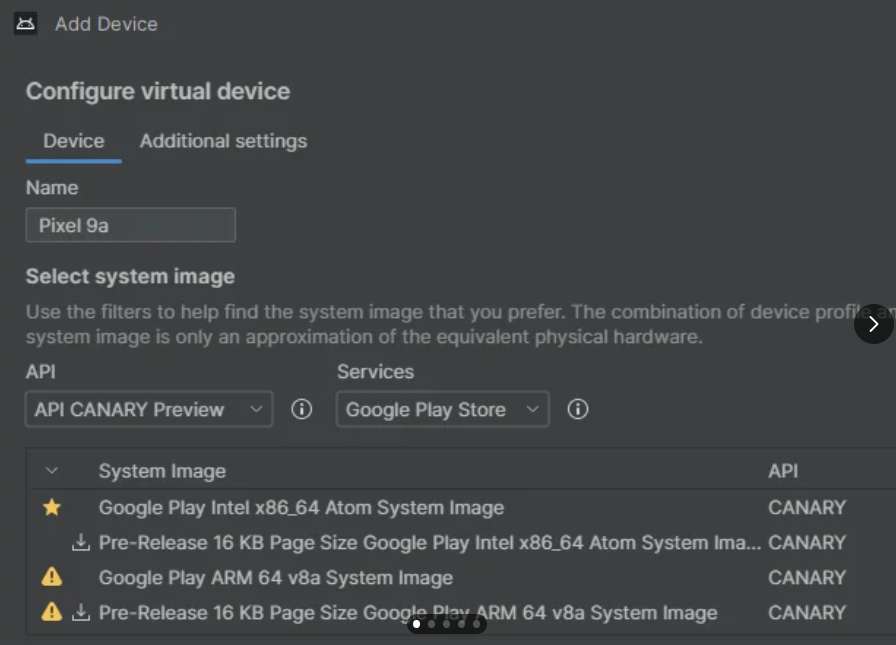Image resolution: width=896 pixels, height=645 pixels.
Task: Click the star icon on Intel Atom image
Action: tap(52, 508)
